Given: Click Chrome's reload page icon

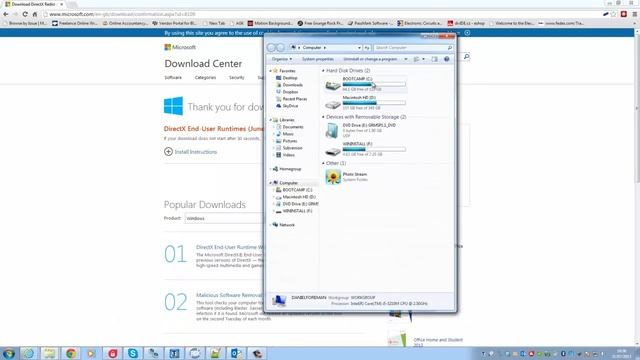Looking at the screenshot, I should [x=25, y=14].
